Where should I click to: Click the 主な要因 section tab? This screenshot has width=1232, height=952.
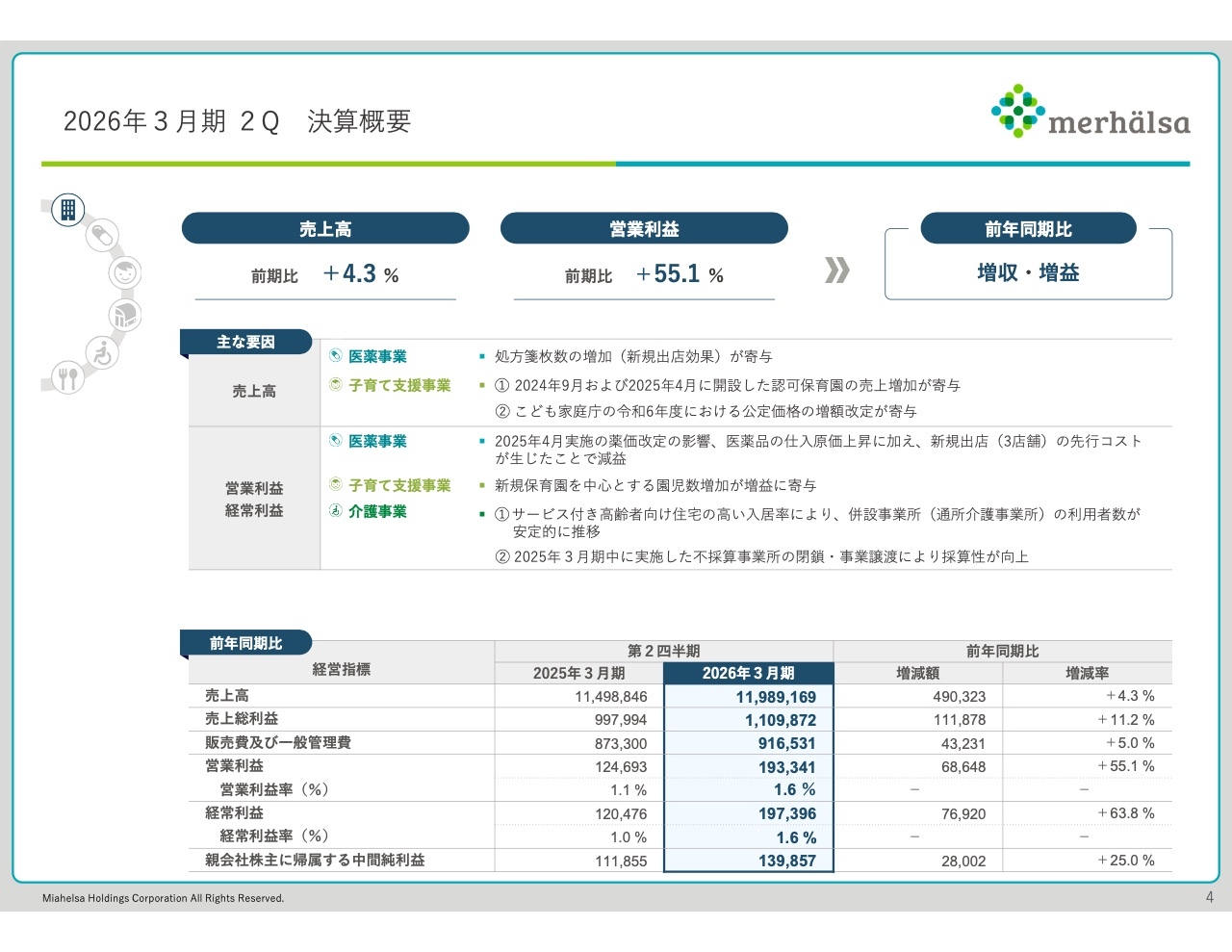point(245,342)
